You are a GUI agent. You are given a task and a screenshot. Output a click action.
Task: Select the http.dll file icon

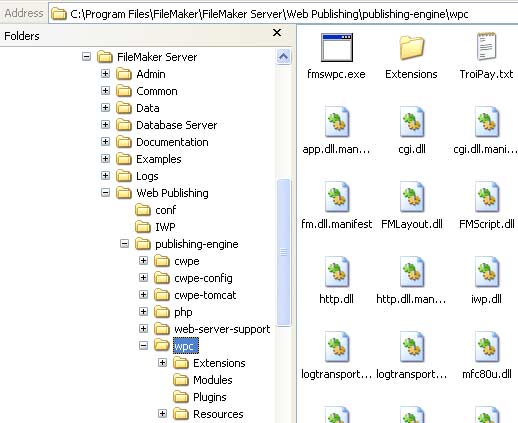(x=337, y=272)
